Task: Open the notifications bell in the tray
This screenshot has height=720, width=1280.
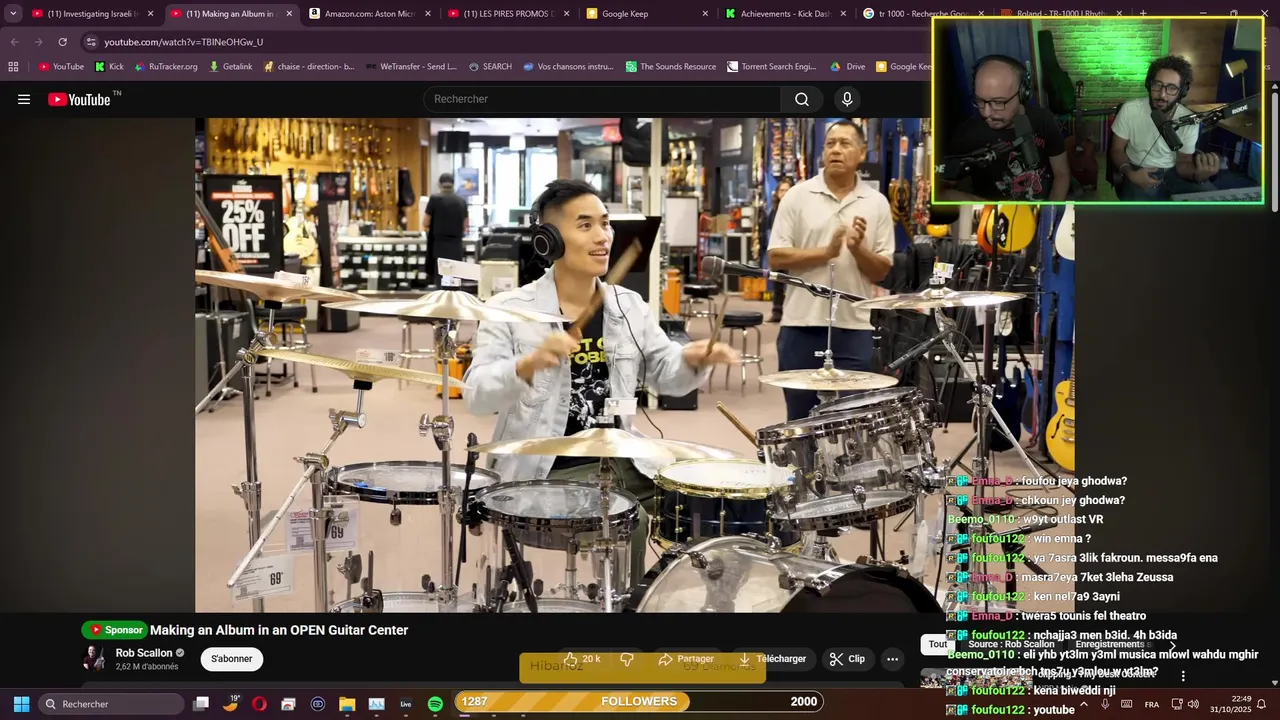Action: (1262, 704)
